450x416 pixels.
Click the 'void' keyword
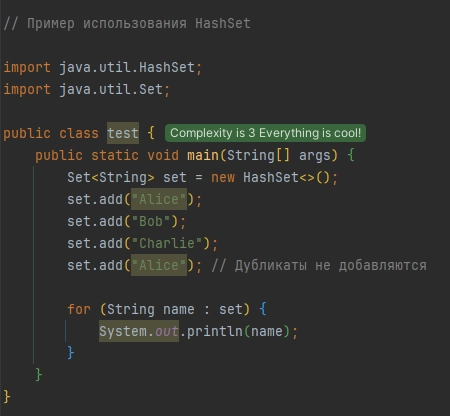click(x=163, y=155)
